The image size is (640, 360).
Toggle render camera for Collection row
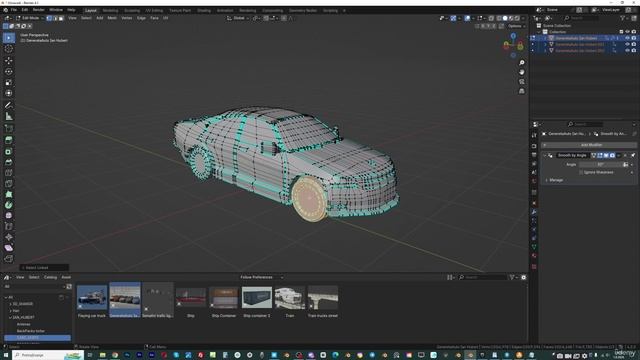[x=634, y=32]
